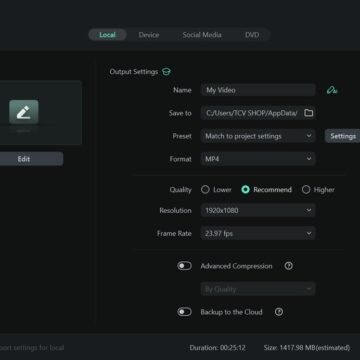Select the Lower quality radio button

(x=205, y=189)
